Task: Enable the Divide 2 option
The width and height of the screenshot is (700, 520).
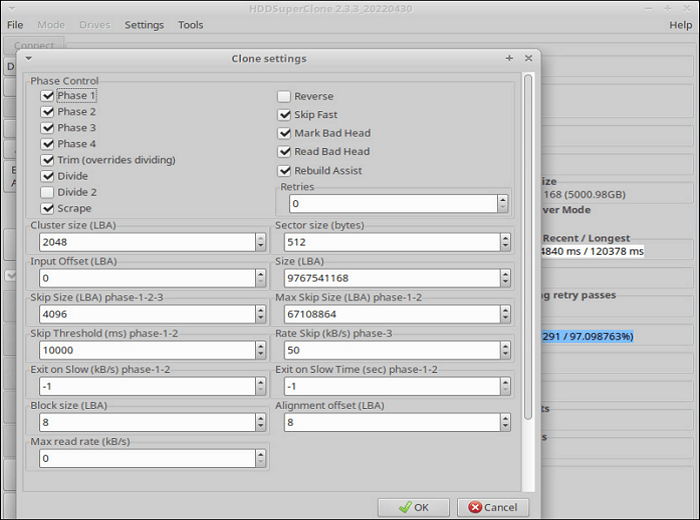Action: point(48,192)
